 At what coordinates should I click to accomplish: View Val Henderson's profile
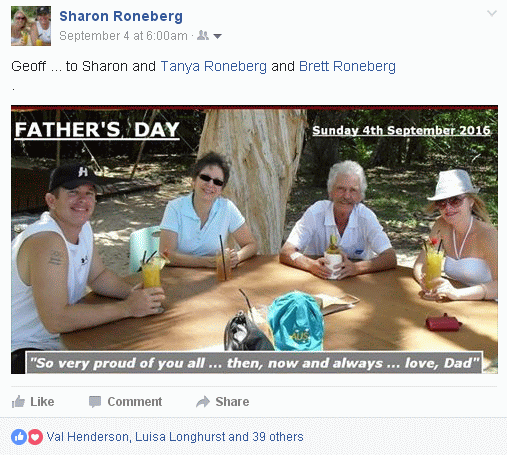[x=88, y=437]
